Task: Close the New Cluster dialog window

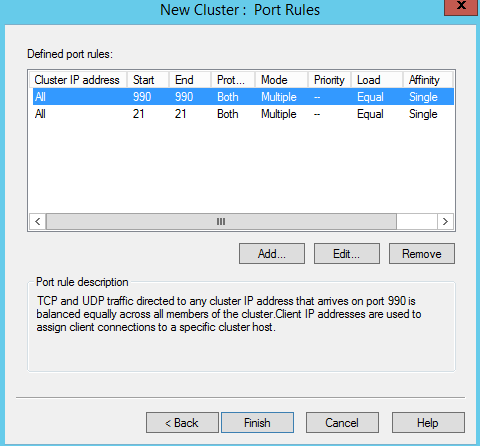Action: (461, 7)
